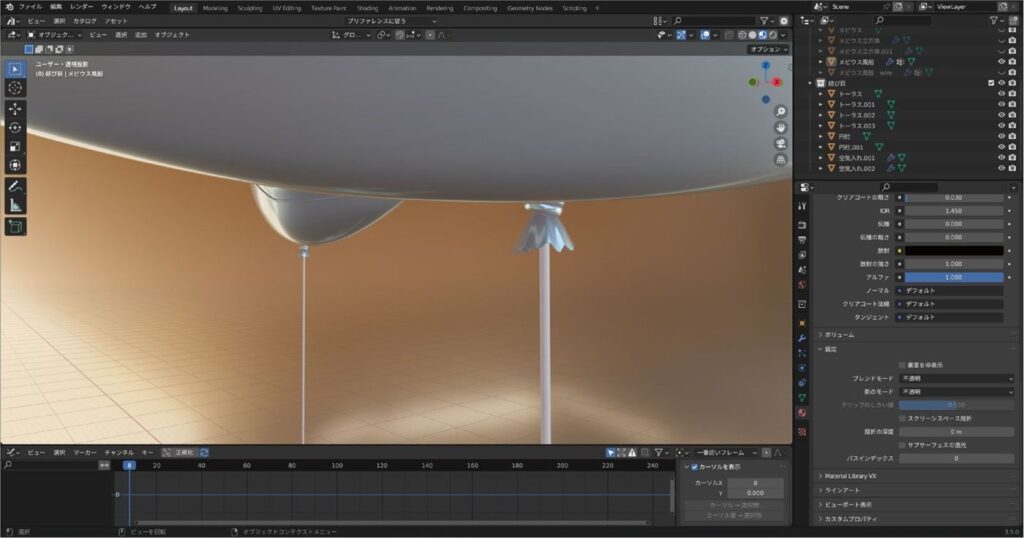This screenshot has width=1024, height=538.
Task: Switch viewport to rendered shading sphere
Action: 773,35
